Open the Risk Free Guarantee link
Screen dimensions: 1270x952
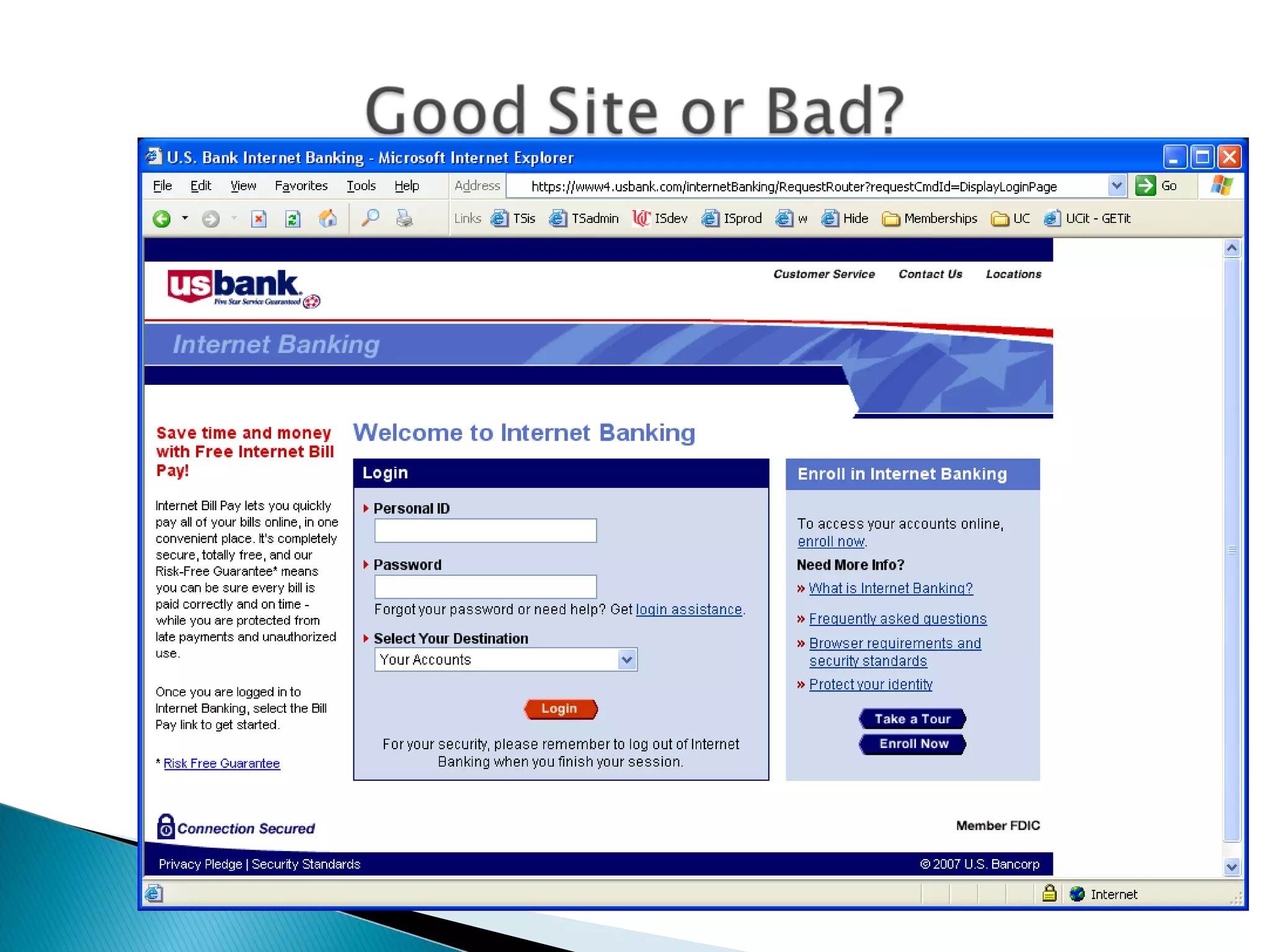pos(221,764)
